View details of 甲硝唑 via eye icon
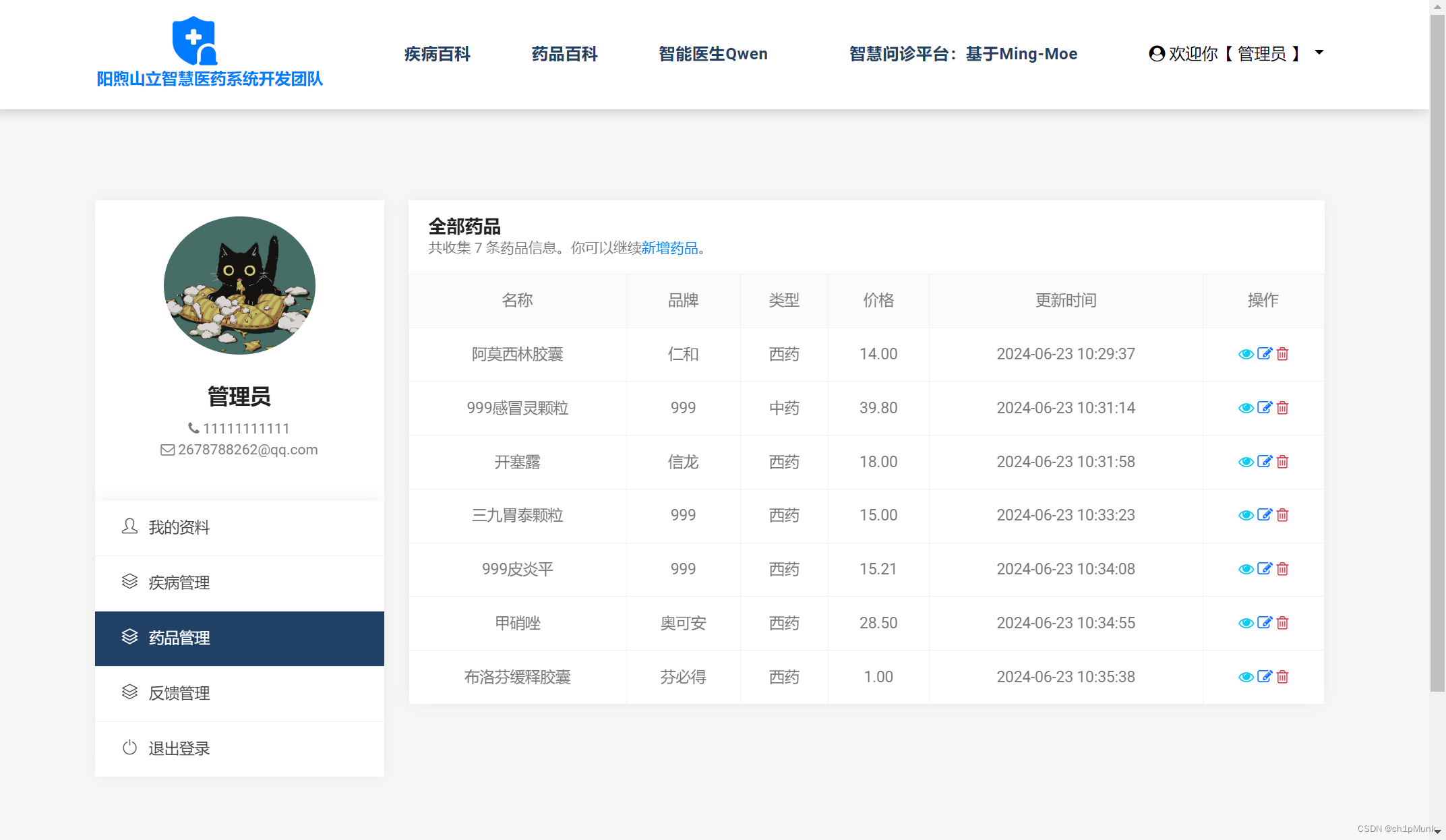This screenshot has height=840, width=1446. click(1246, 624)
